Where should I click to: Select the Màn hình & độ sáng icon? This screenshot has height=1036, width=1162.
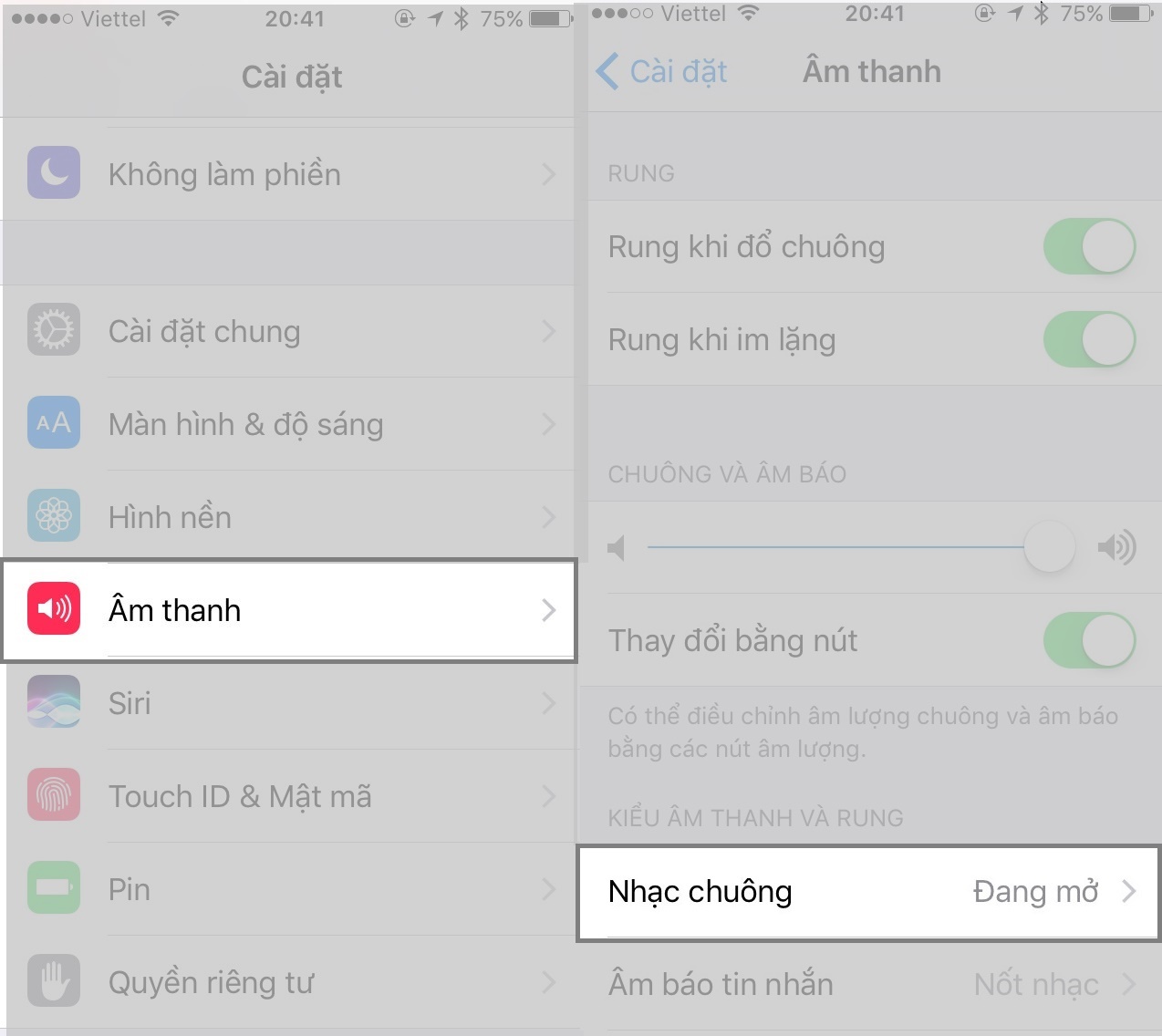[x=54, y=423]
